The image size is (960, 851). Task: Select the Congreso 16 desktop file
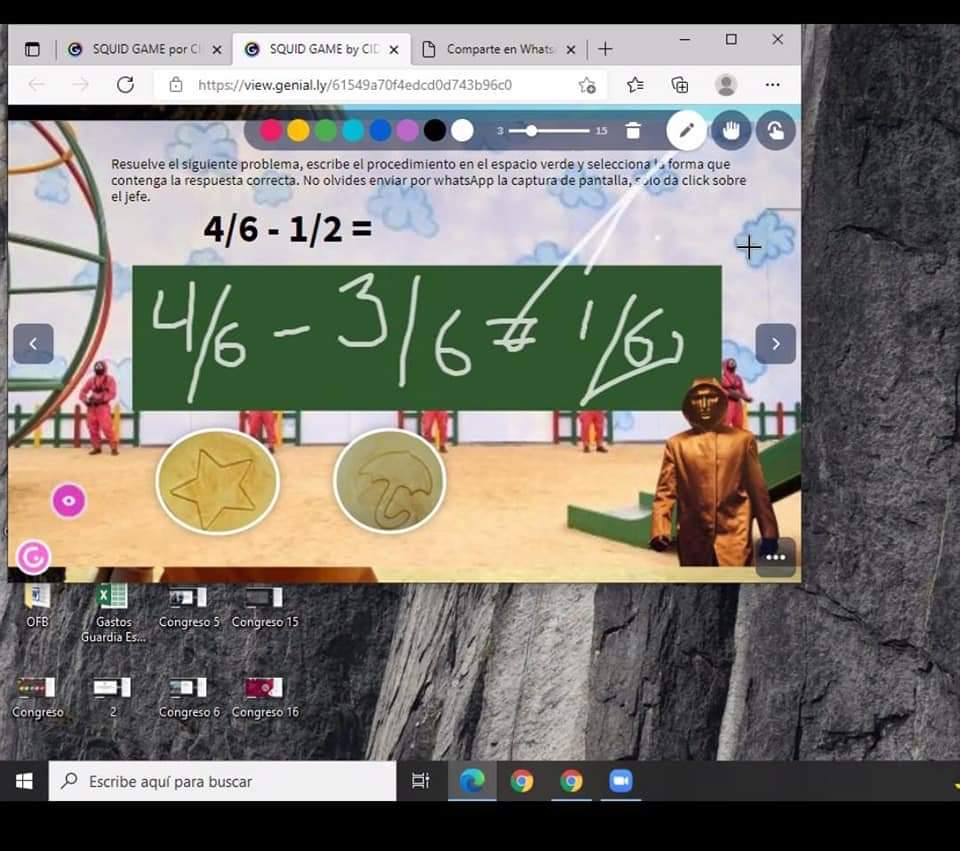coord(265,697)
